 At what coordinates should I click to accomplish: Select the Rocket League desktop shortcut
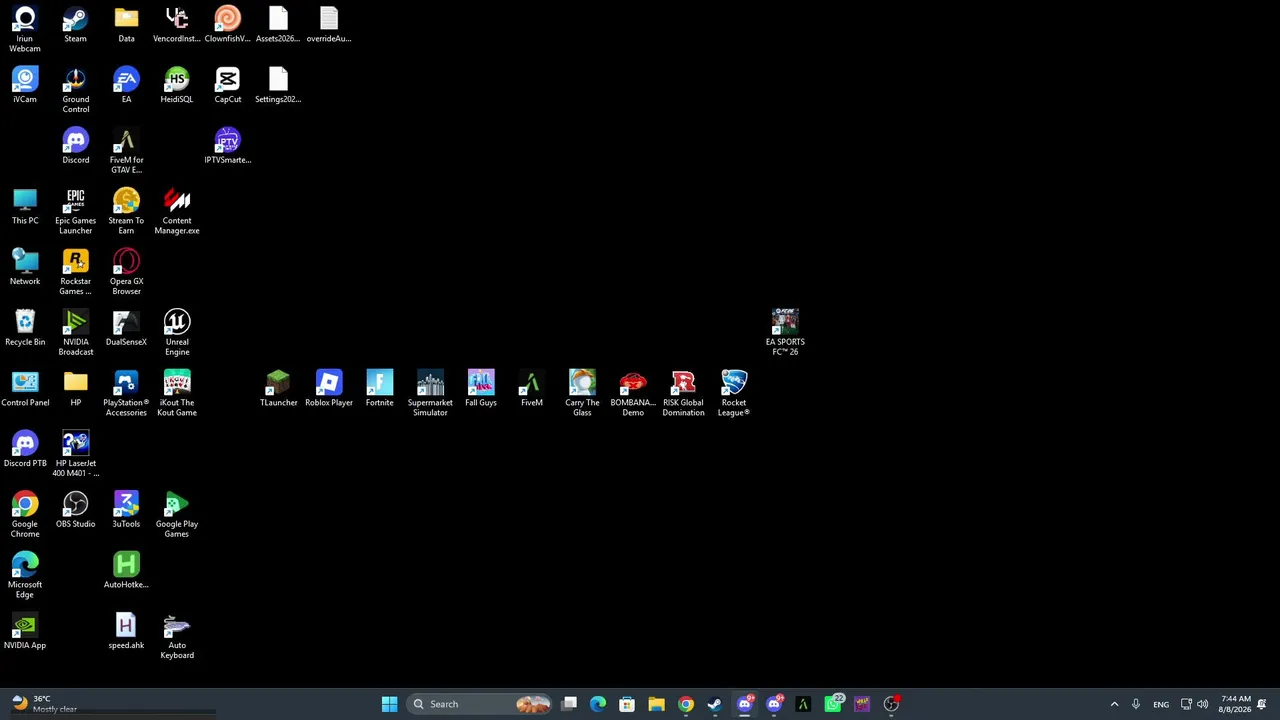[734, 395]
